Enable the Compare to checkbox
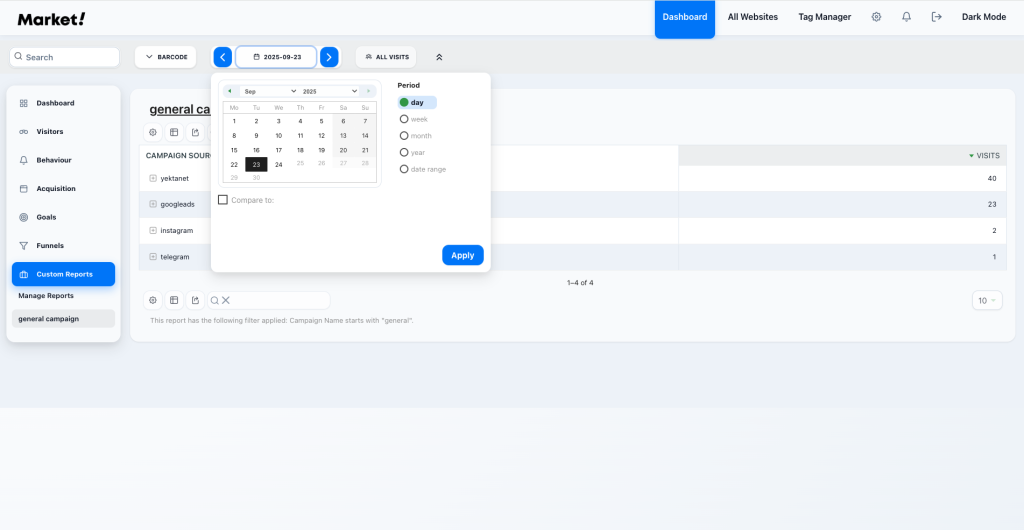This screenshot has width=1024, height=530. click(x=223, y=200)
